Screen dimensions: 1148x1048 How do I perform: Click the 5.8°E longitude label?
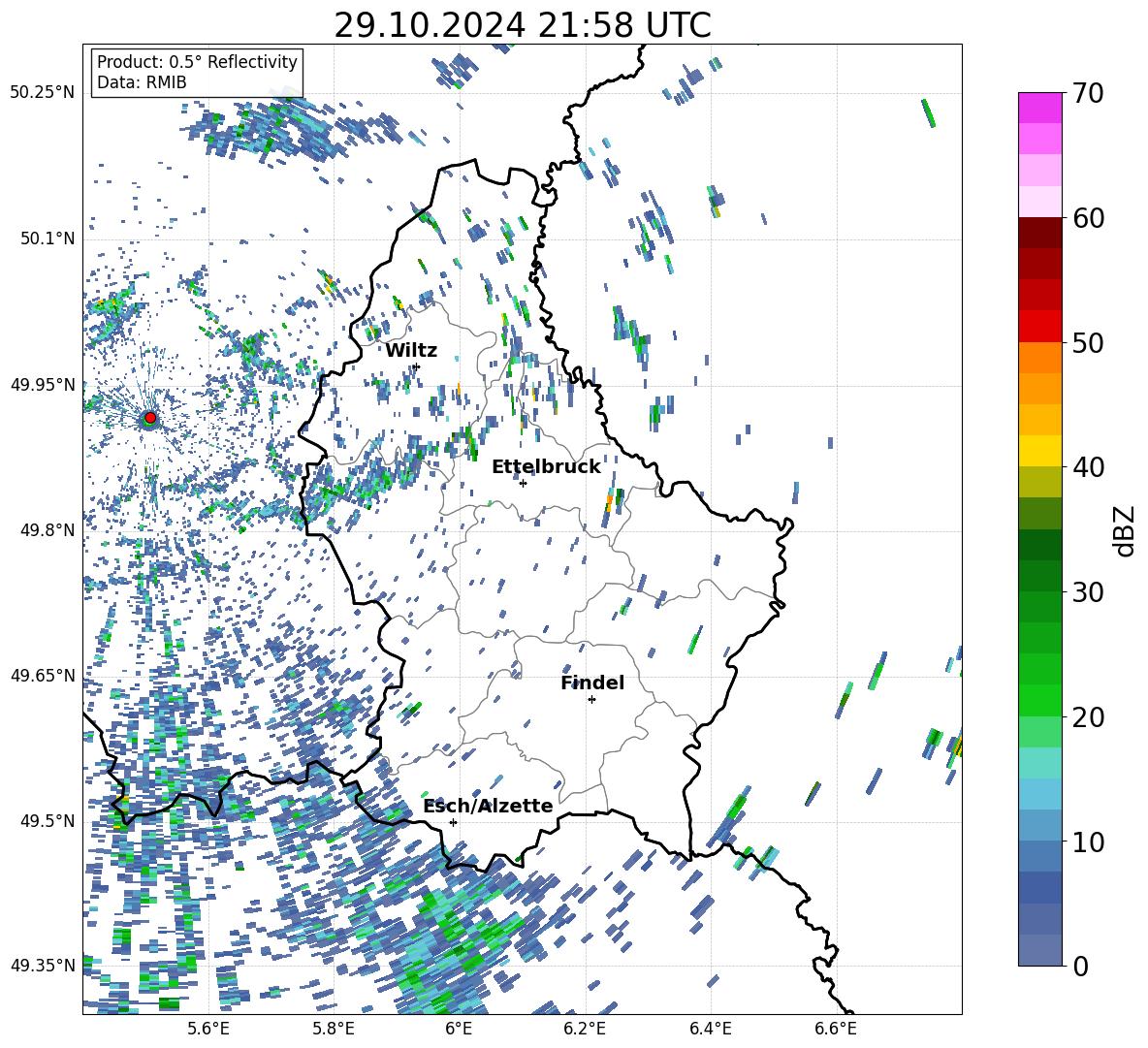click(334, 1029)
